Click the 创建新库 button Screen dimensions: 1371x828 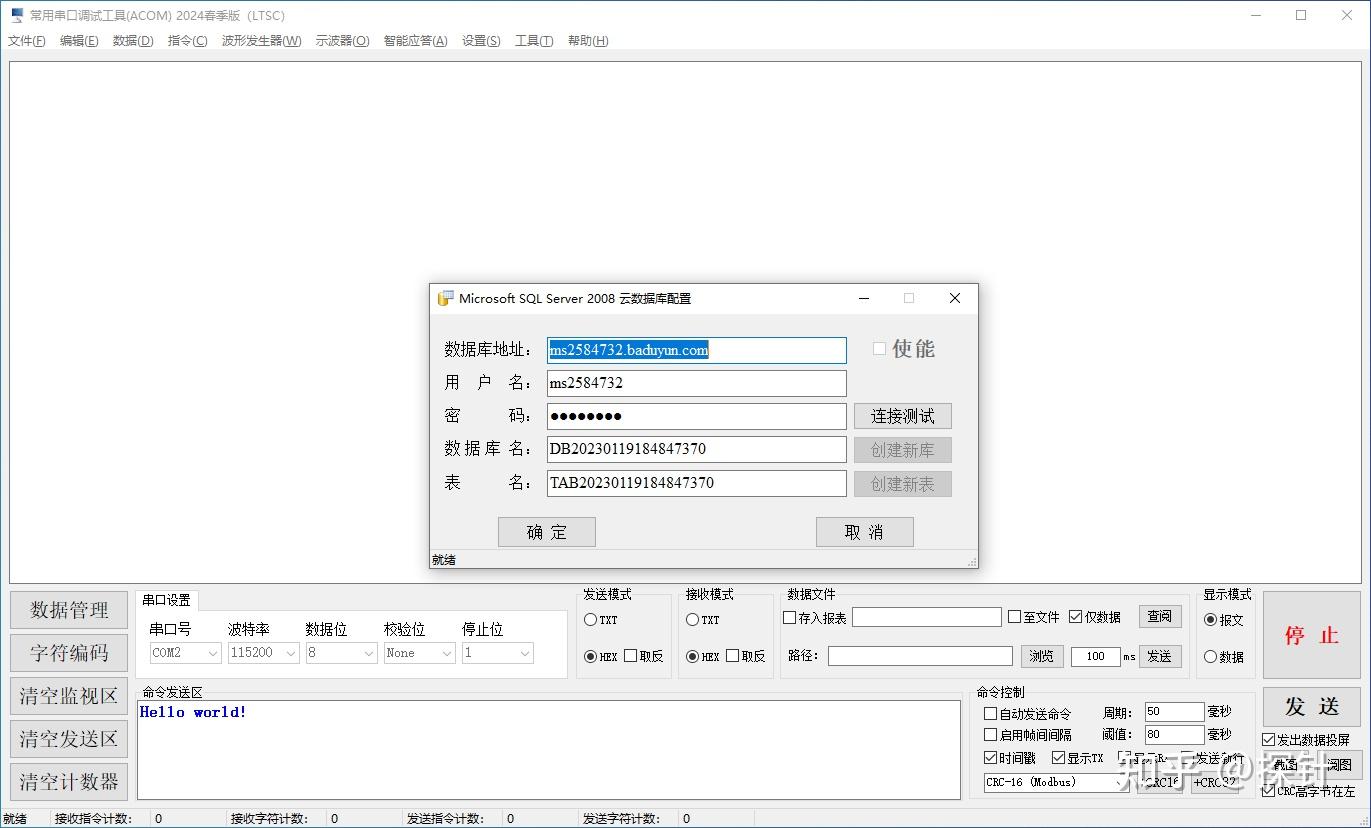pyautogui.click(x=903, y=450)
